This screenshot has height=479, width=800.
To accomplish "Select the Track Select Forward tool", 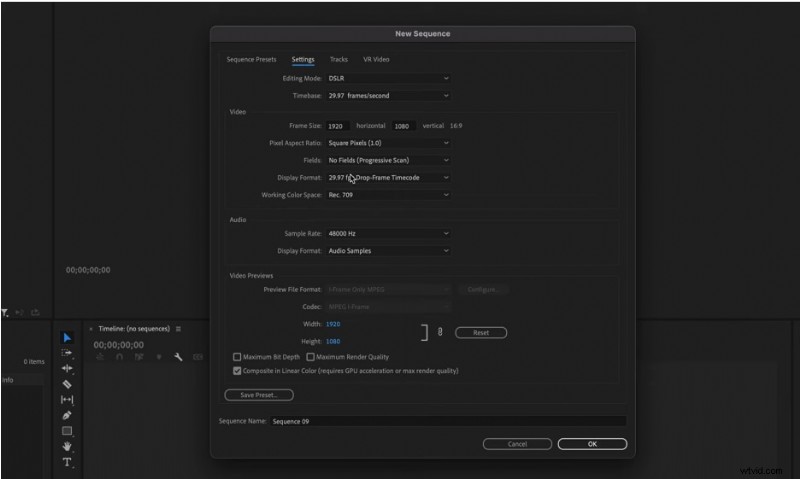I will [67, 353].
